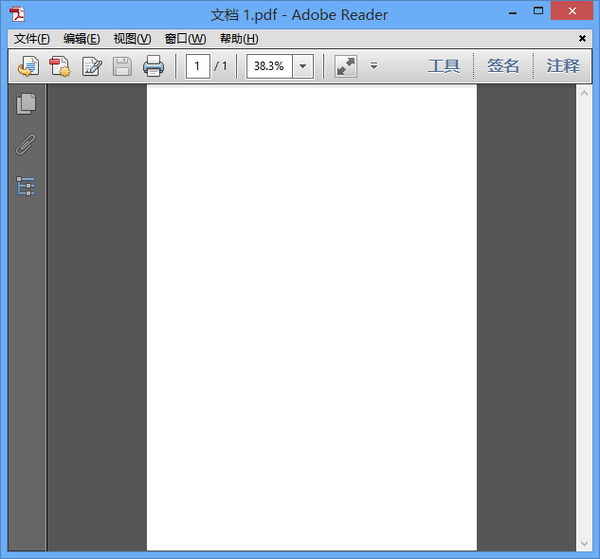The height and width of the screenshot is (559, 600).
Task: Open the zoom level dropdown arrow
Action: point(303,66)
